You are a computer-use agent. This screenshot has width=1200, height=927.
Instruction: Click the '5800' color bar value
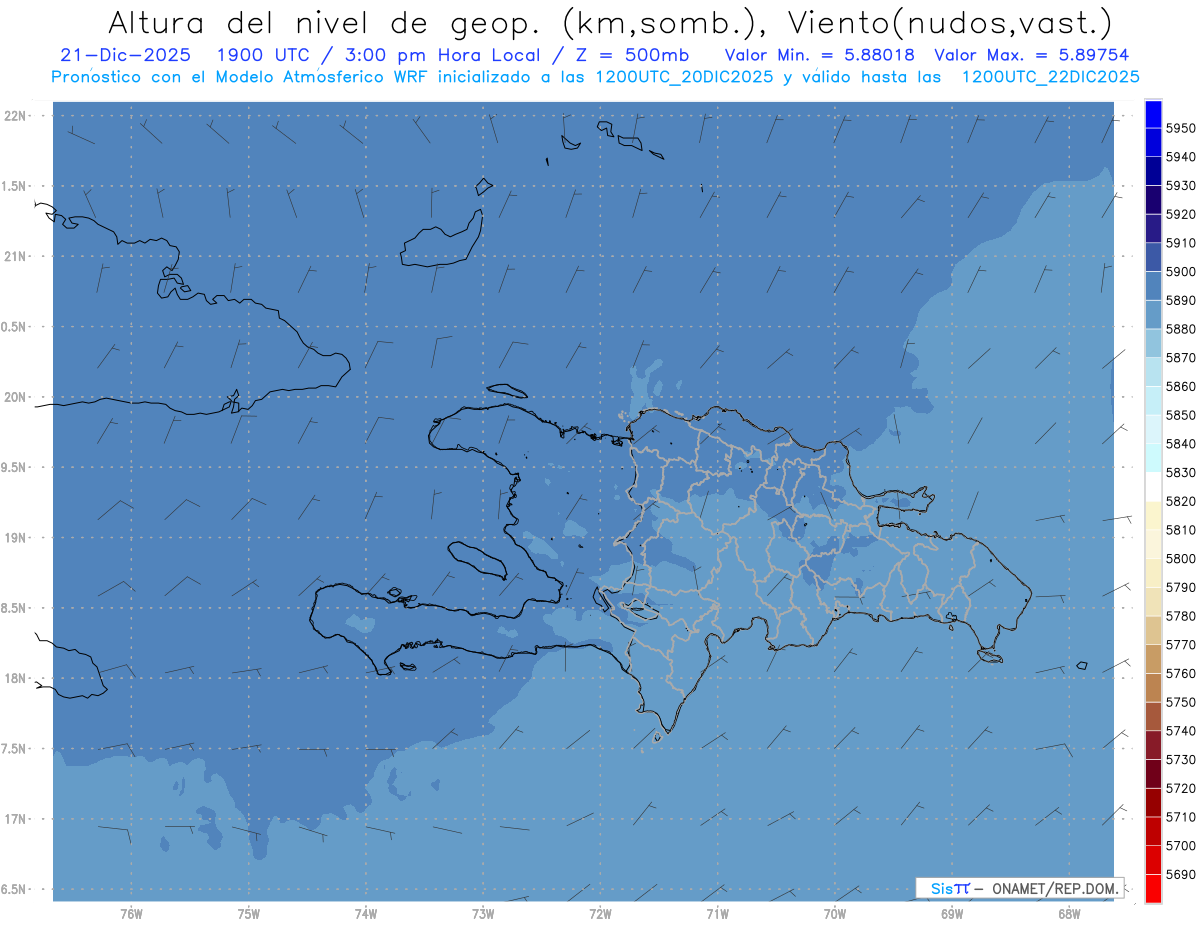click(x=1181, y=558)
